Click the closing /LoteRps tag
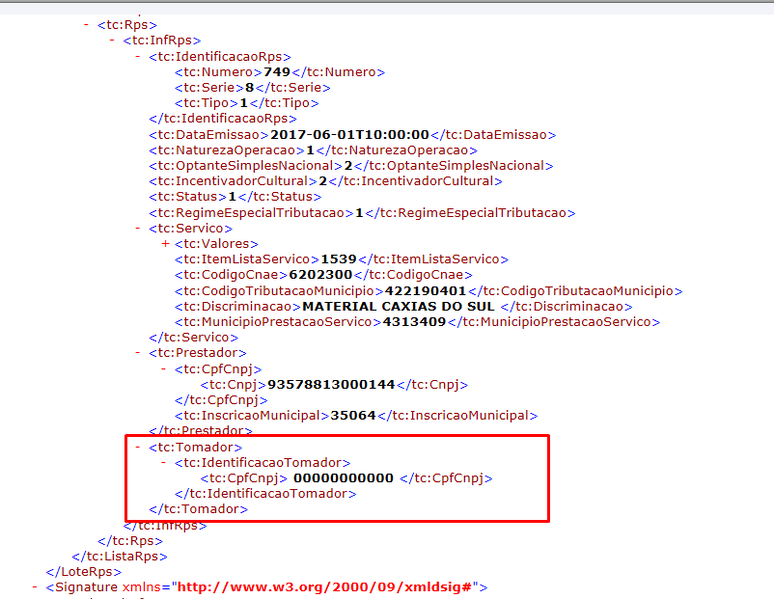Screen dimensions: 774x599 (x=83, y=571)
